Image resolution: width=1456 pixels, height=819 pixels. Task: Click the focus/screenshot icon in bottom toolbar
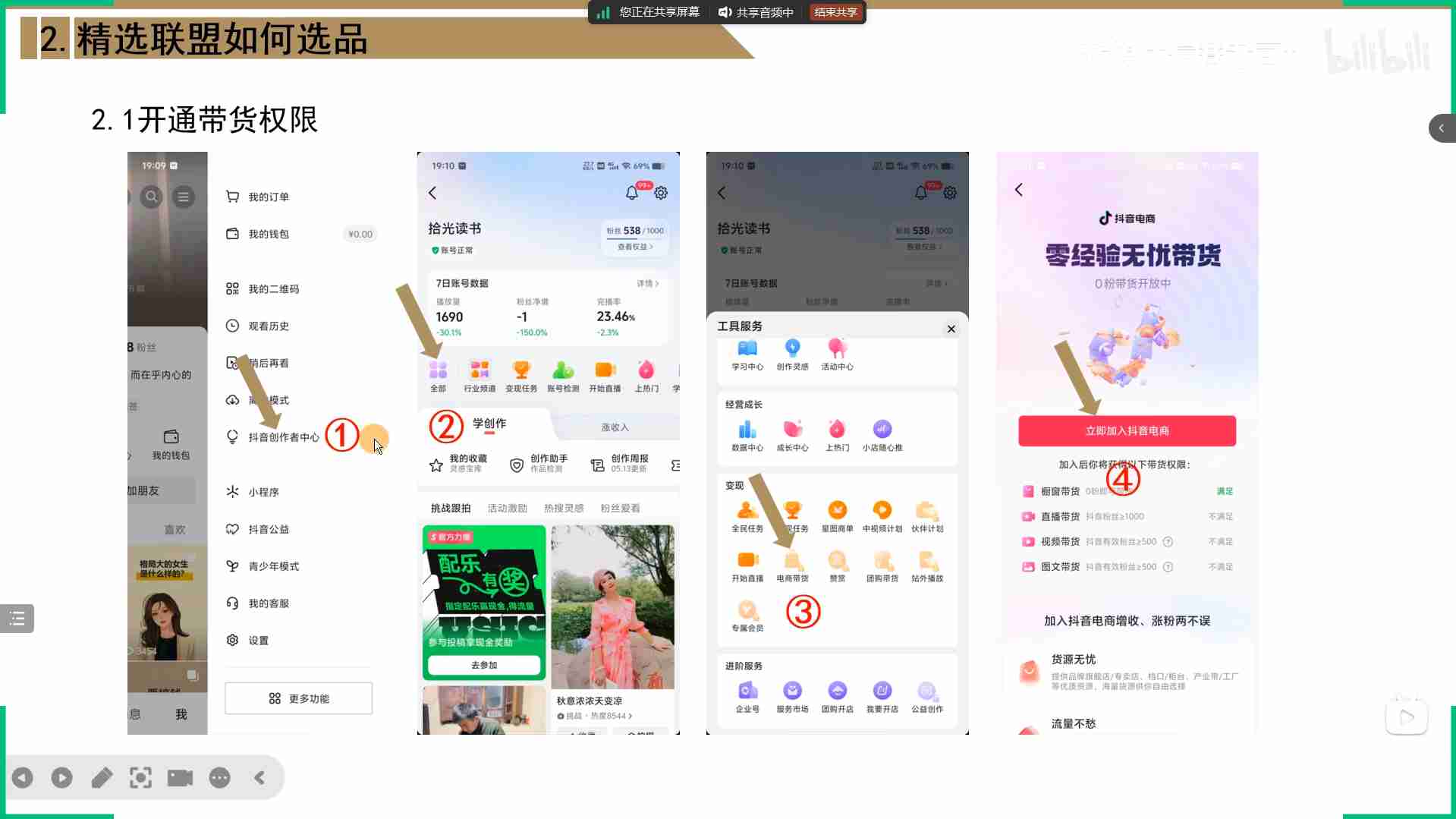[x=140, y=777]
